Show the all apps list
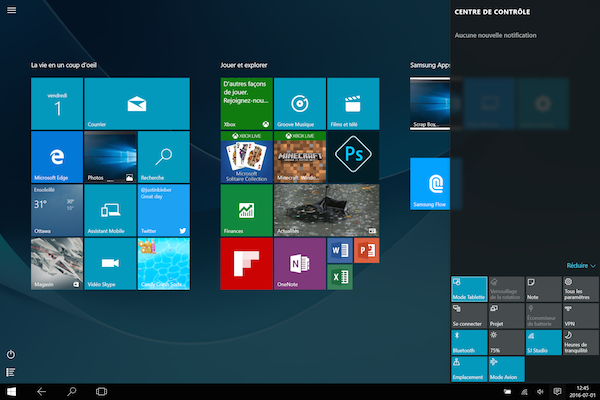Screen dimensions: 600x400 pyautogui.click(x=11, y=372)
